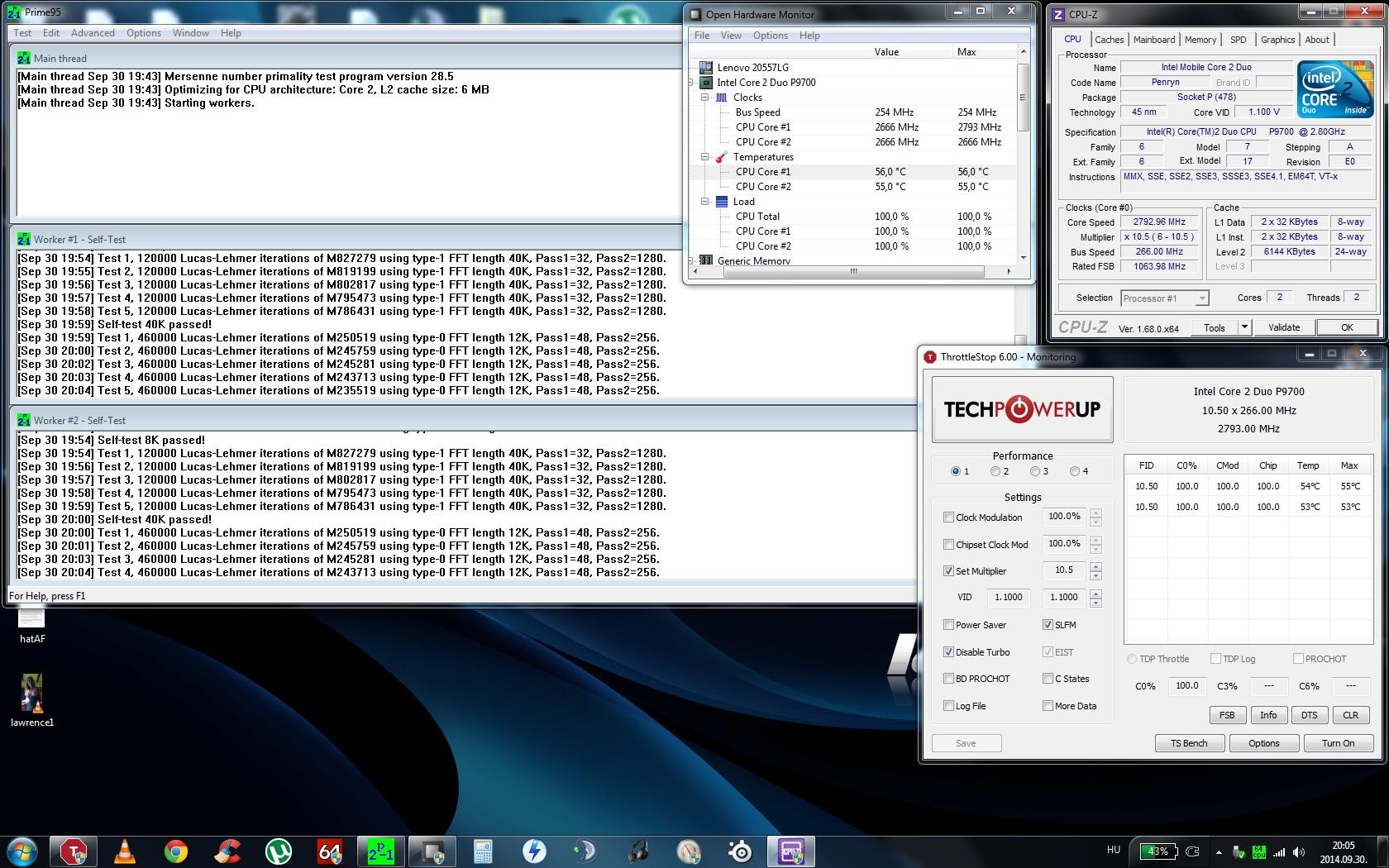The width and height of the screenshot is (1389, 868).
Task: Switch to CPU-Z Memory tab
Action: coord(1200,40)
